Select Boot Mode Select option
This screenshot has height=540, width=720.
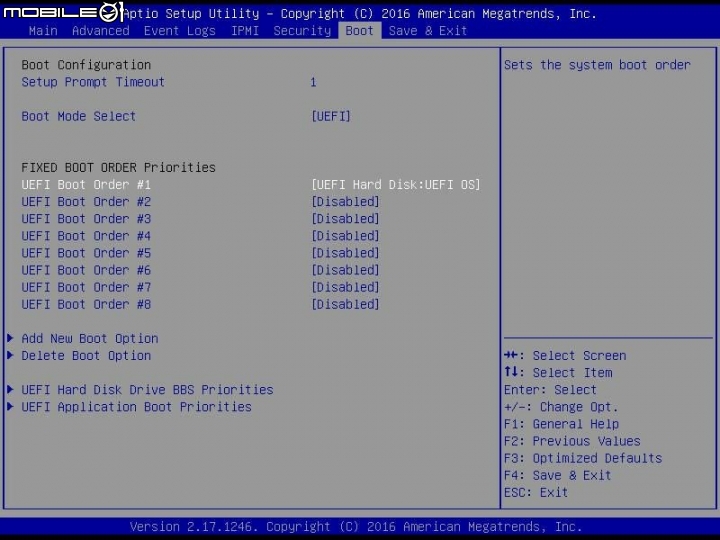(79, 116)
